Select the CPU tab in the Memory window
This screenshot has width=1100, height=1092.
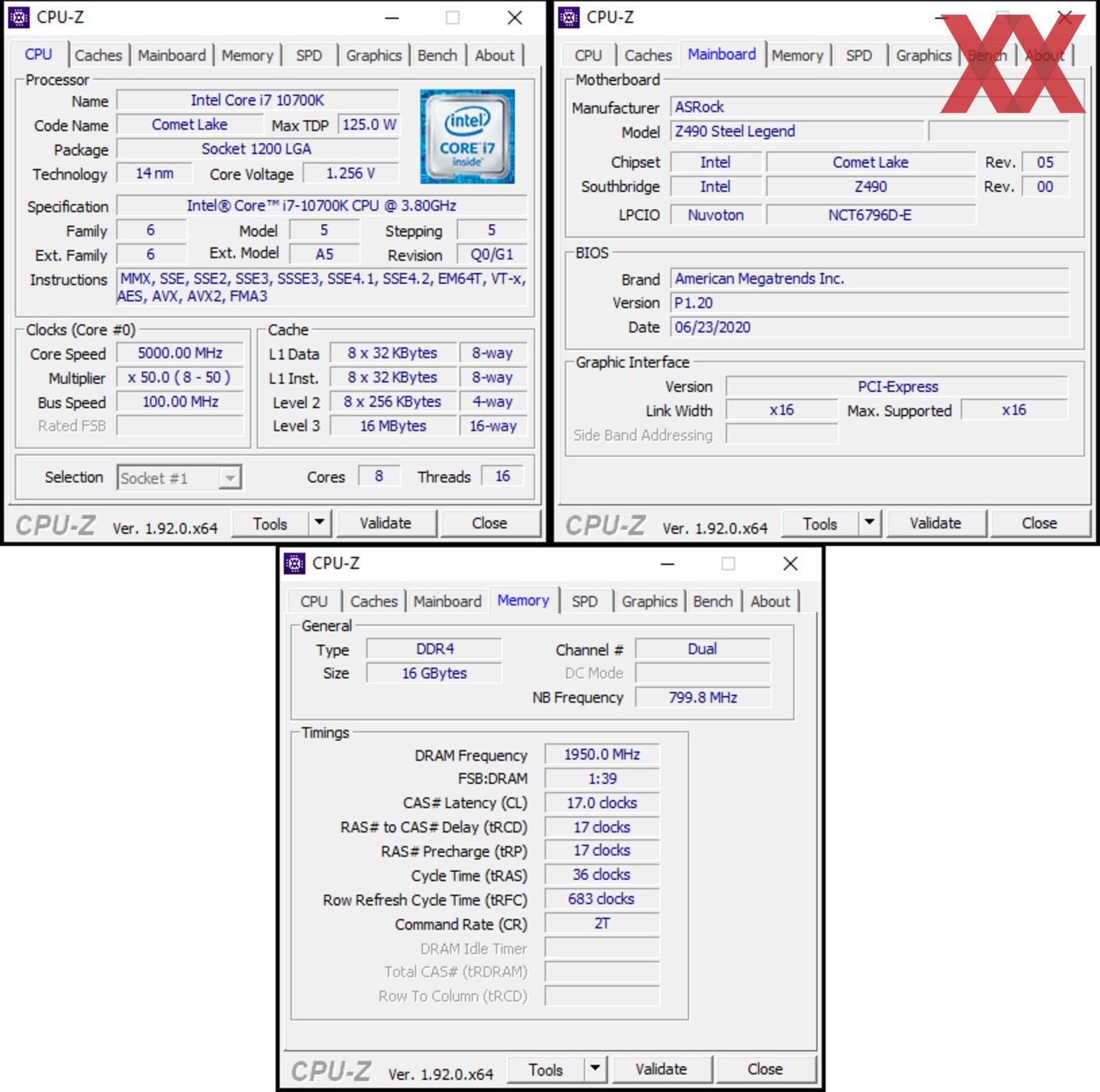(x=314, y=601)
